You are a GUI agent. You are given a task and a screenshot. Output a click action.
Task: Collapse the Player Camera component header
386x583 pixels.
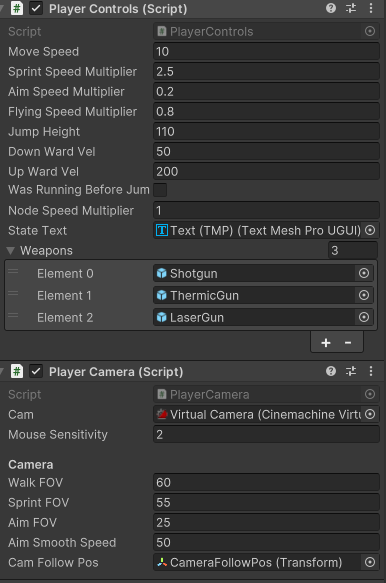coord(1,371)
